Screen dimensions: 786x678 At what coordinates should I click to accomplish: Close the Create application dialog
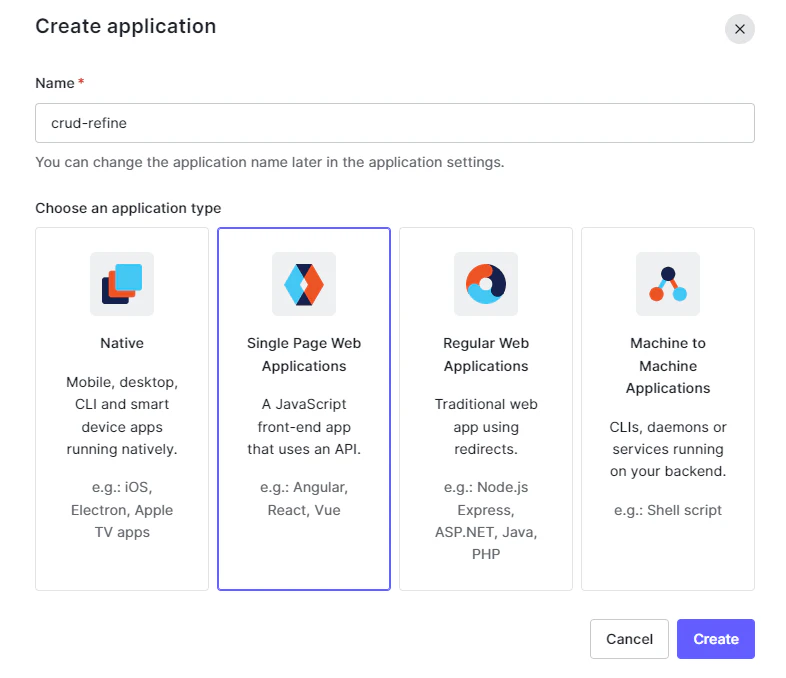739,29
